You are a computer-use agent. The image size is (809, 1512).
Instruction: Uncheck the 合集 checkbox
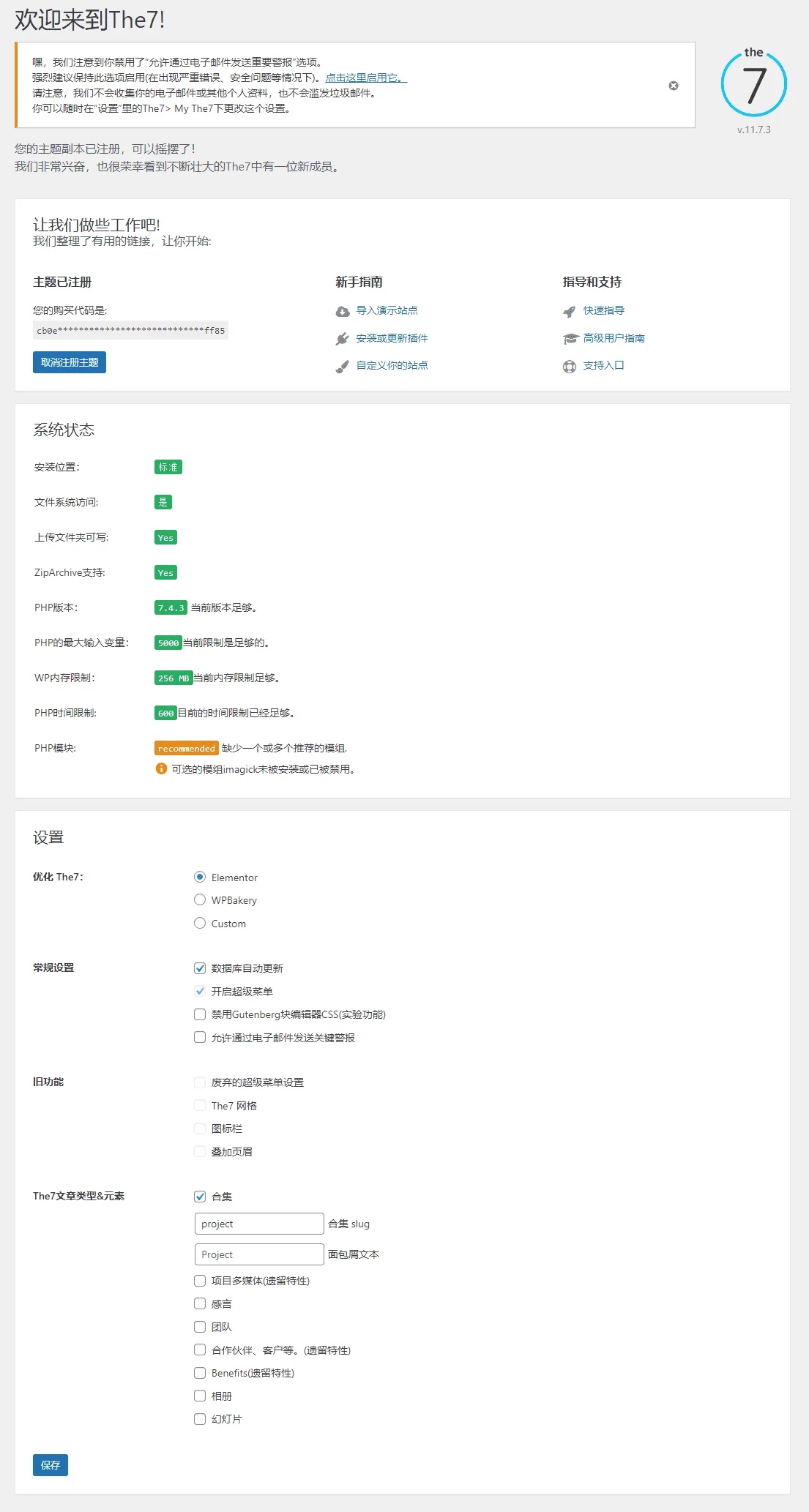pos(200,1197)
